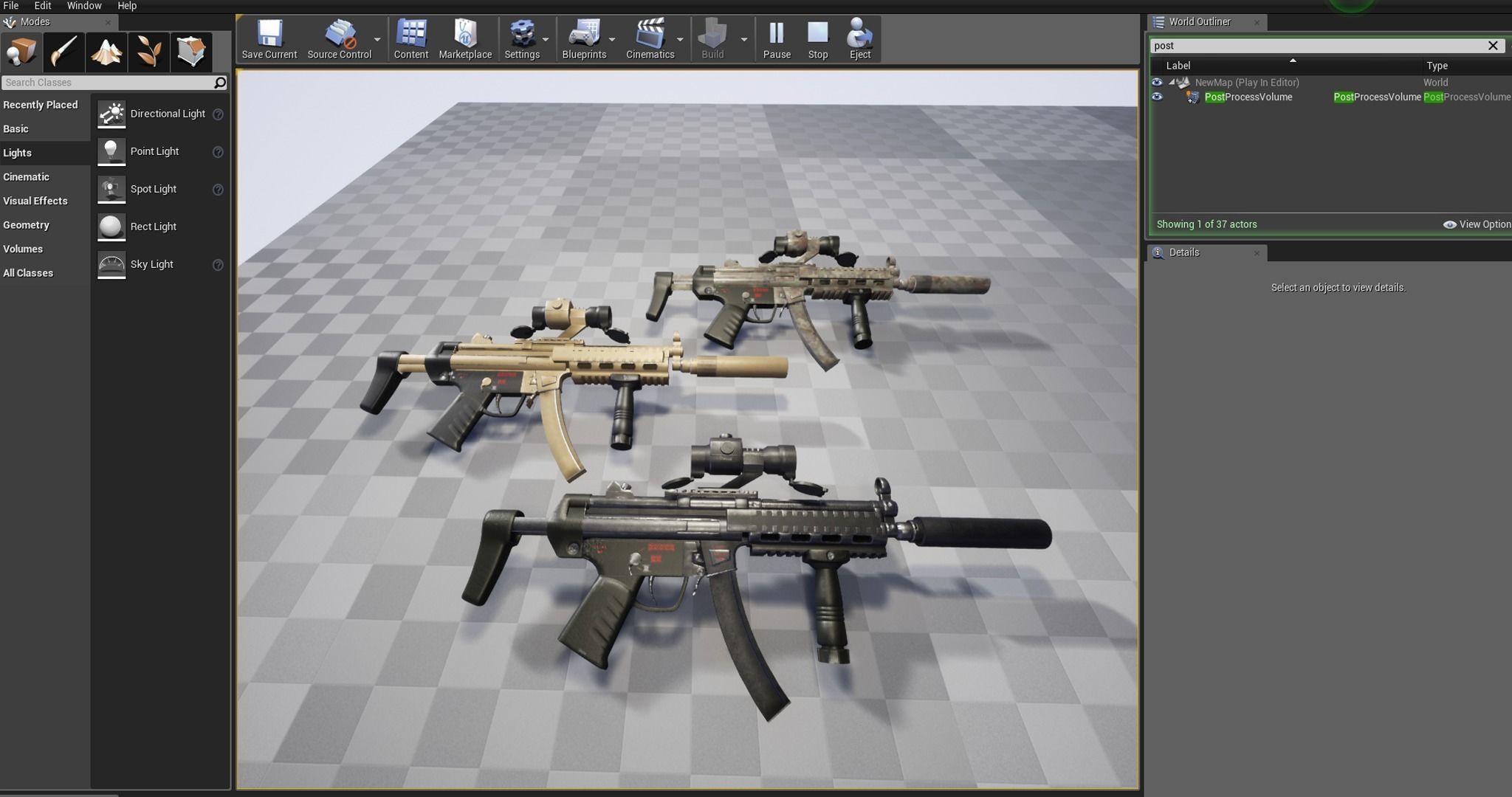Switch to Landscape mode icon

point(106,52)
